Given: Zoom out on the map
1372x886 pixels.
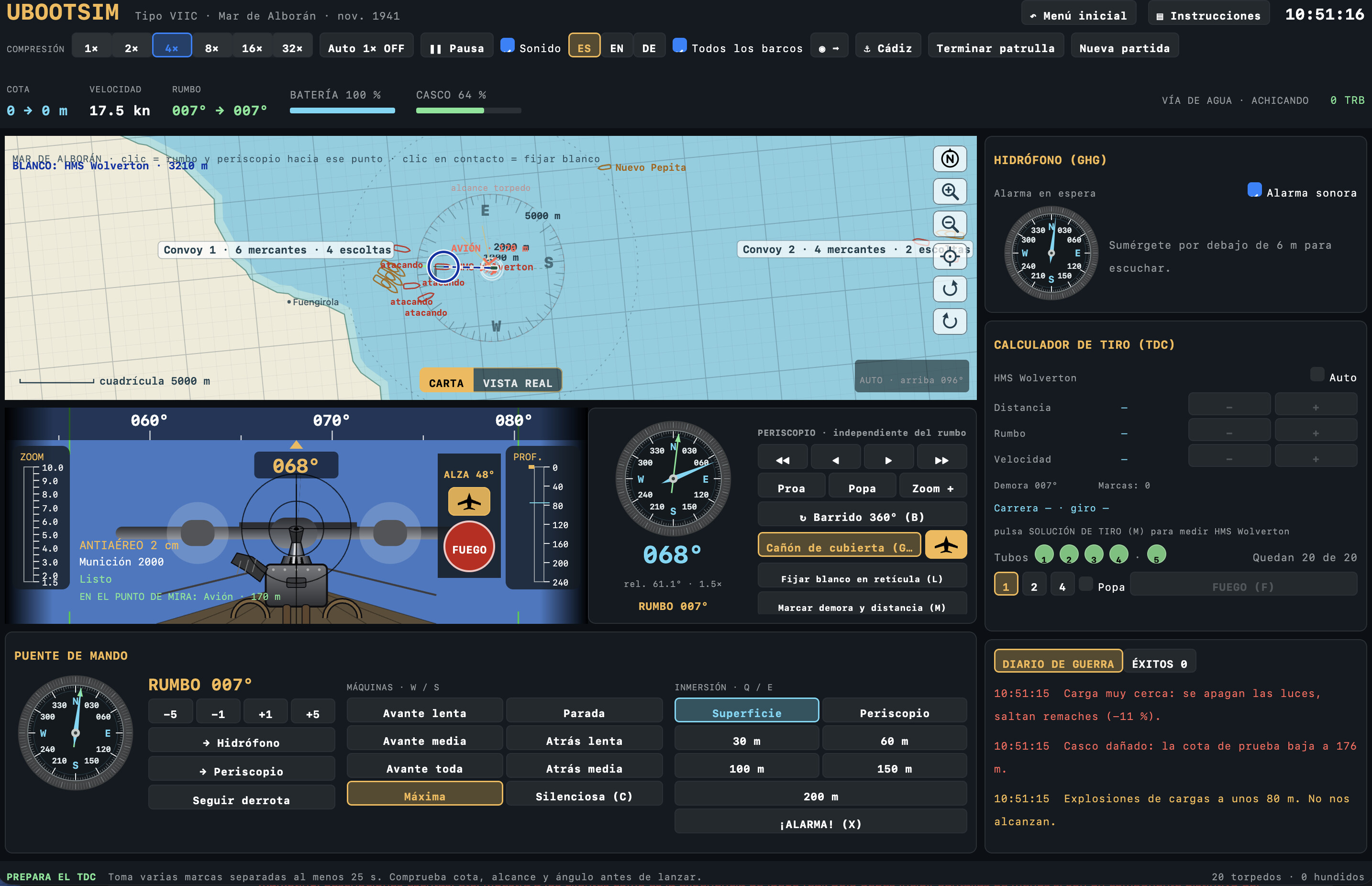Looking at the screenshot, I should point(950,224).
